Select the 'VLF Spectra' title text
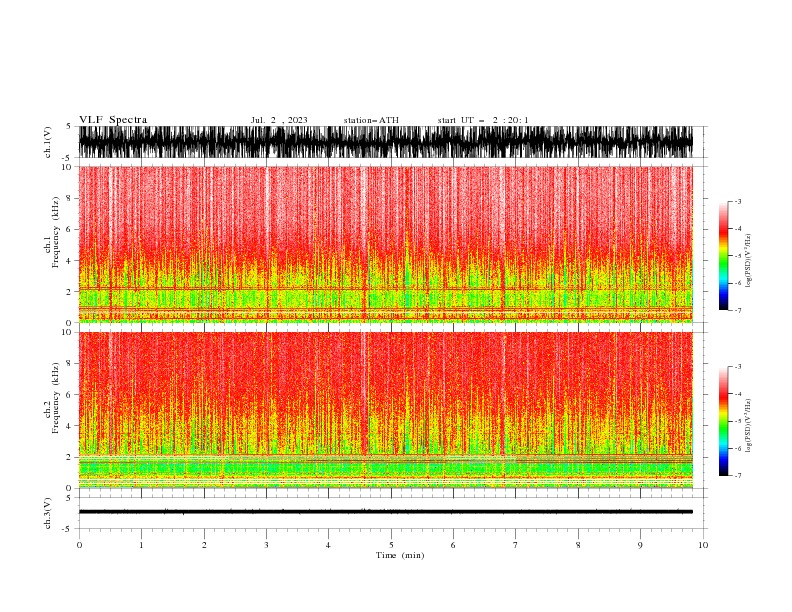Viewport: 792px width, 612px height. [x=113, y=120]
